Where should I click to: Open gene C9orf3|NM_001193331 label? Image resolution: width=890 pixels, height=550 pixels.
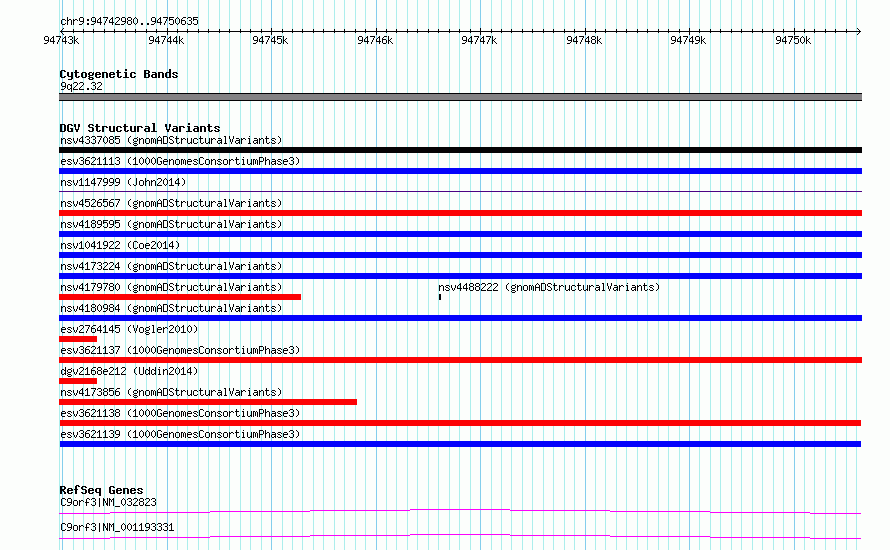click(117, 527)
